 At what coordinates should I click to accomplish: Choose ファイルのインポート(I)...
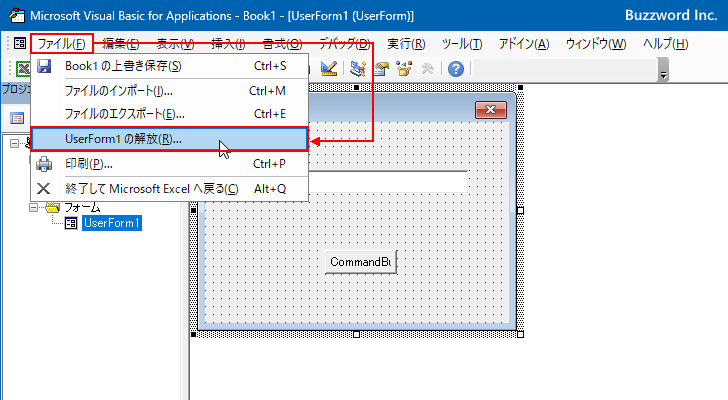tap(169, 90)
